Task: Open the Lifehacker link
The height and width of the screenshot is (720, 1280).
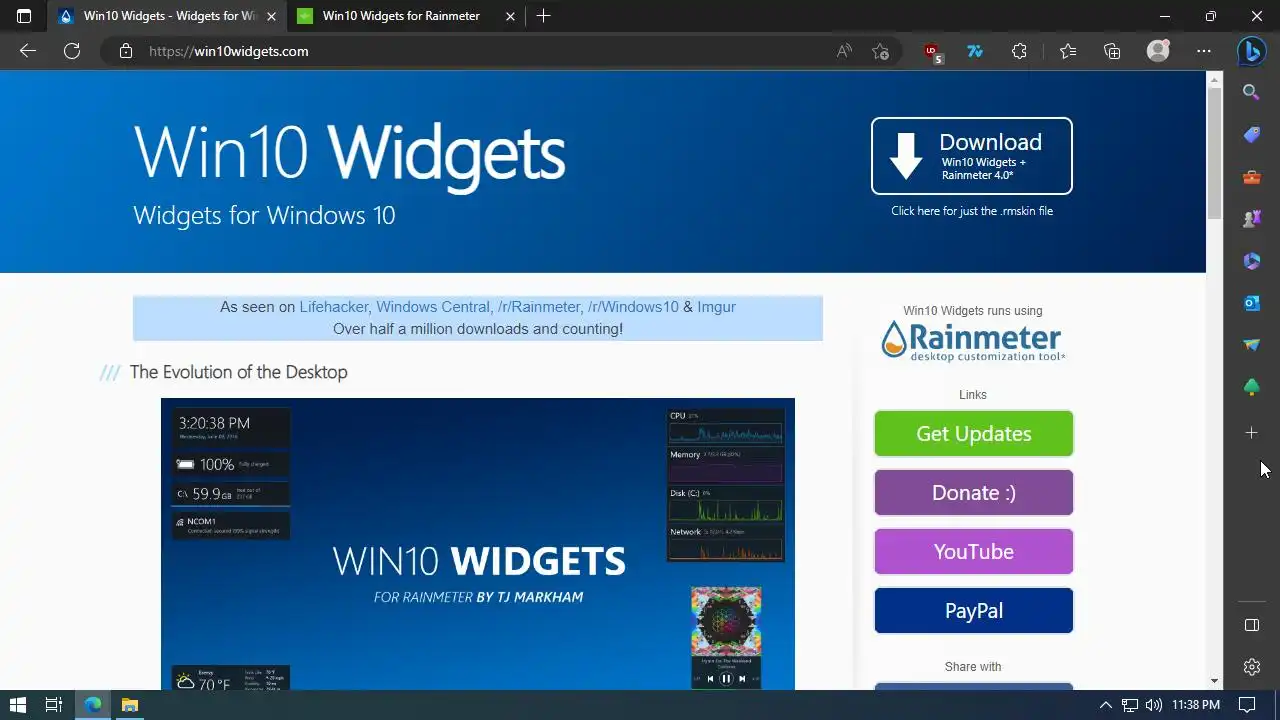Action: [x=334, y=307]
